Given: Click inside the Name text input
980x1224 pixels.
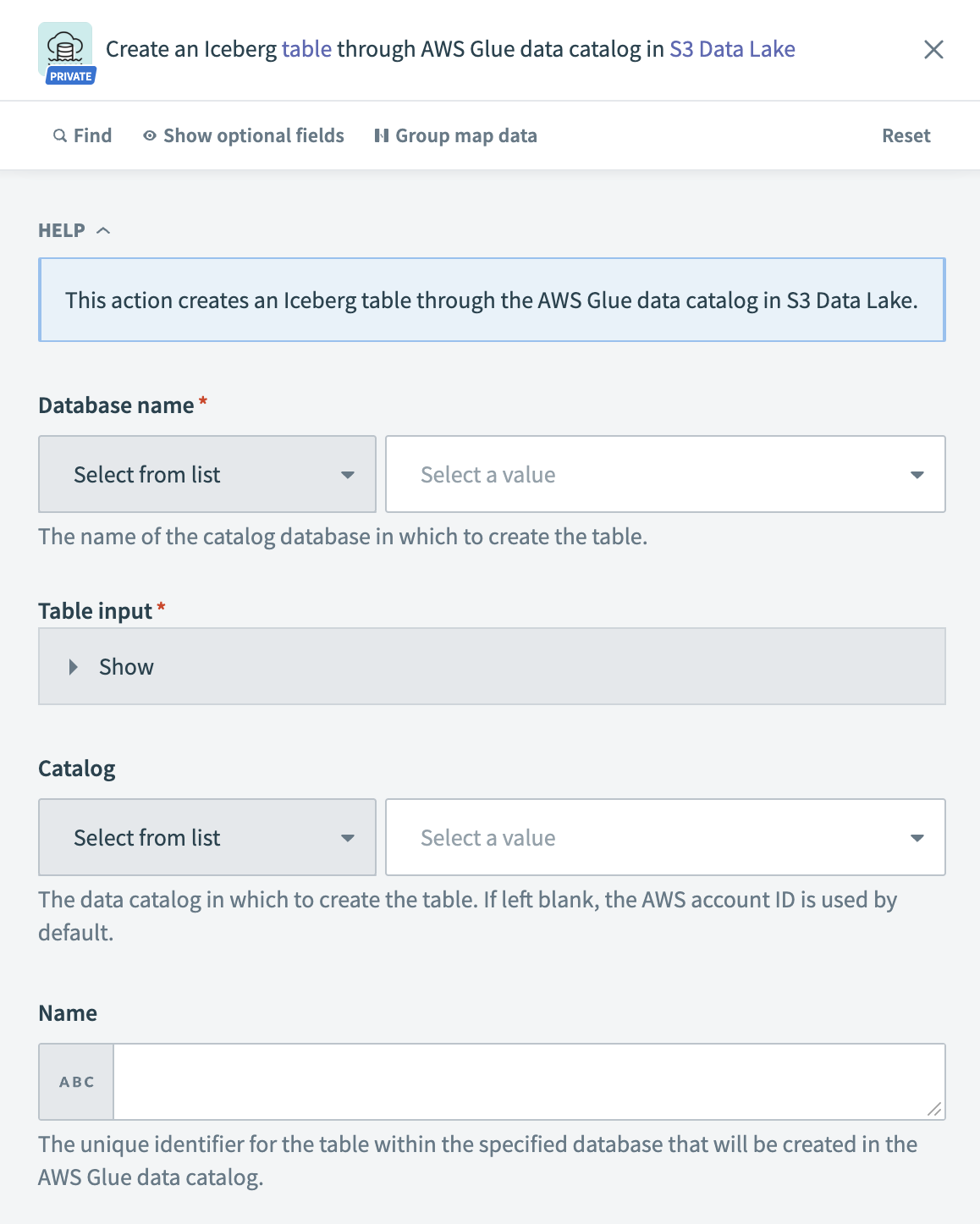Looking at the screenshot, I should click(525, 1081).
